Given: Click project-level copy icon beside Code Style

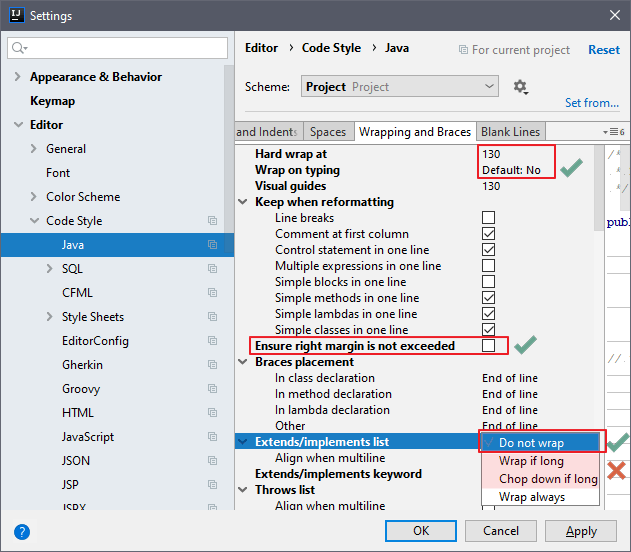Looking at the screenshot, I should tap(212, 220).
